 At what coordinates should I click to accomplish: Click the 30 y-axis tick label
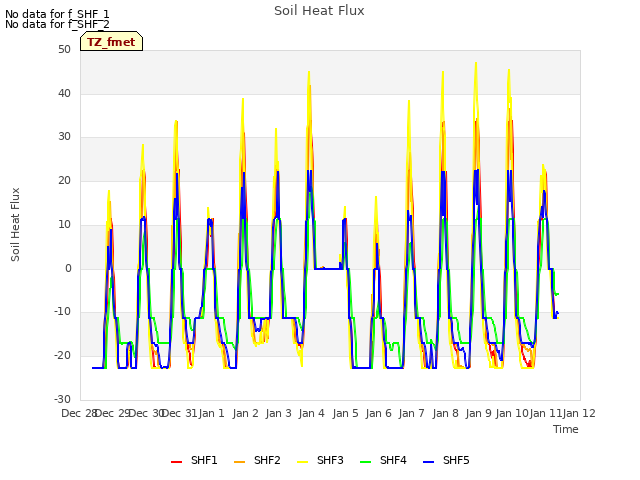(64, 137)
